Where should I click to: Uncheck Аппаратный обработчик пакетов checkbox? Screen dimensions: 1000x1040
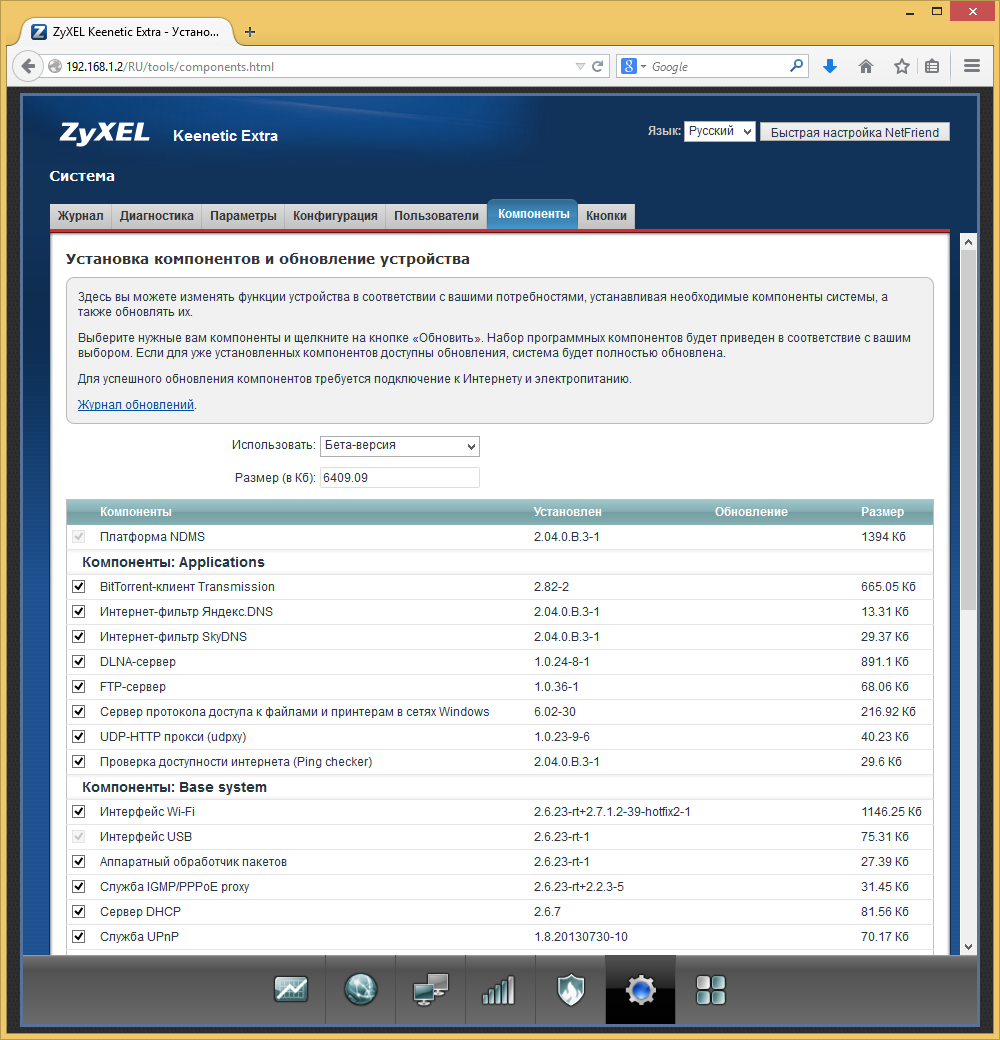click(79, 862)
